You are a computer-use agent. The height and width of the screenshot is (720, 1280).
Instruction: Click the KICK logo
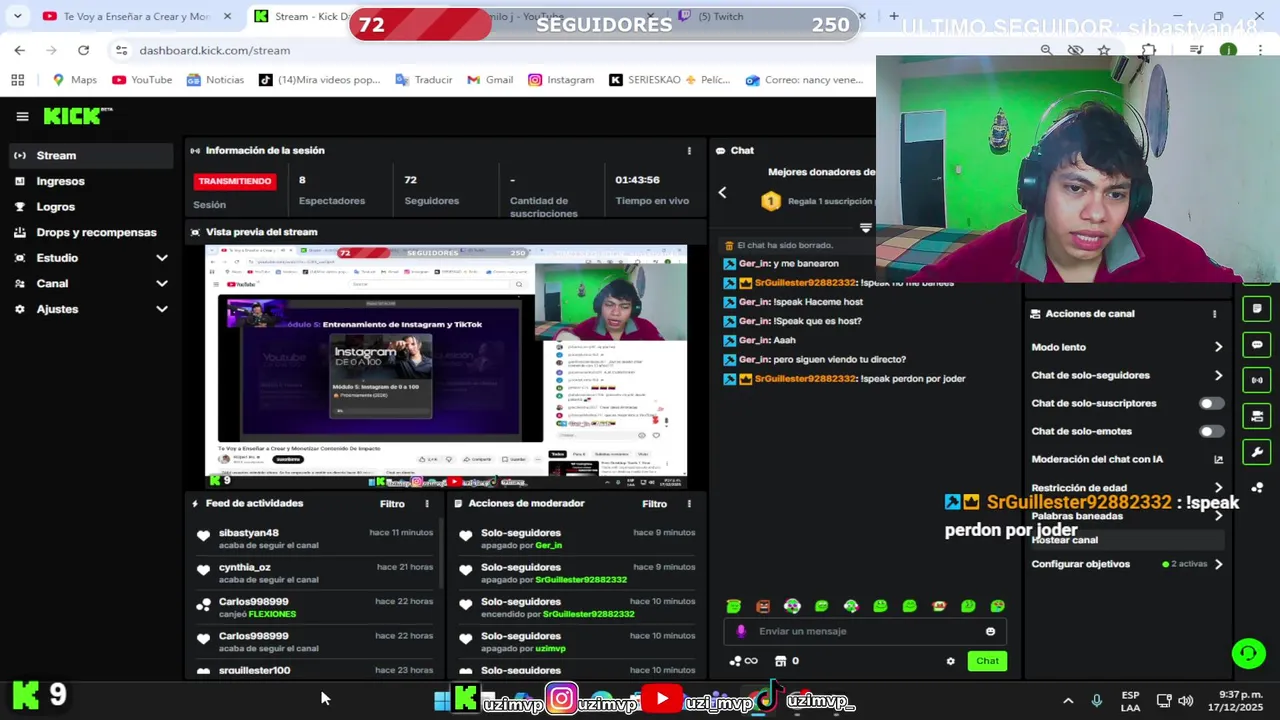pos(77,116)
